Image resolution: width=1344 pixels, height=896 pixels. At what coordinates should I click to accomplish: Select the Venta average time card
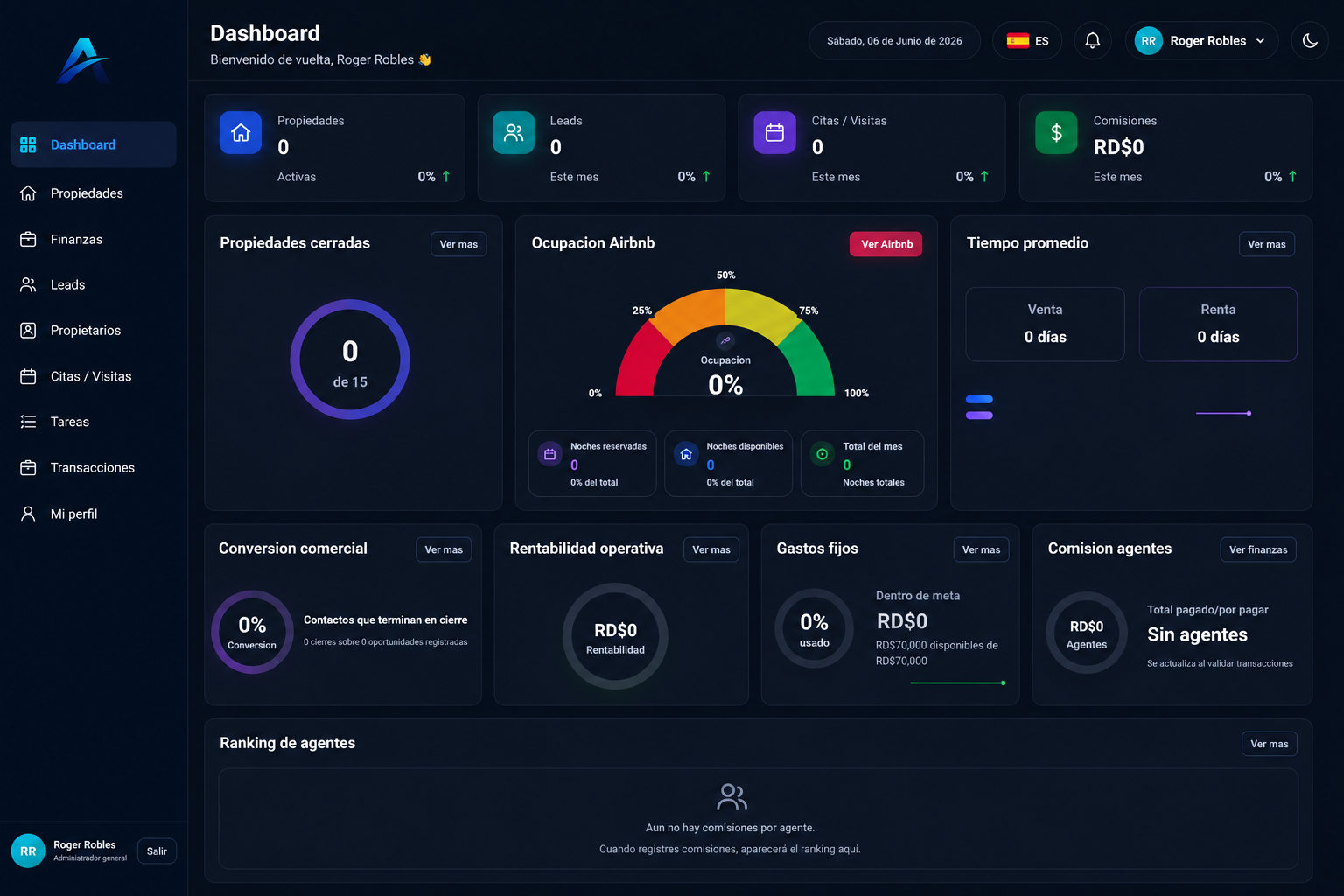1046,325
